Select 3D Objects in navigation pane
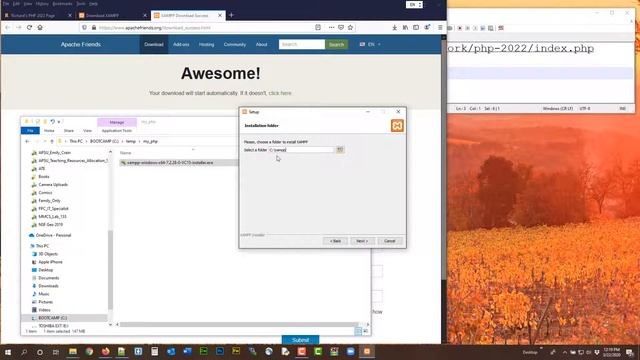The height and width of the screenshot is (360, 640). (x=48, y=254)
